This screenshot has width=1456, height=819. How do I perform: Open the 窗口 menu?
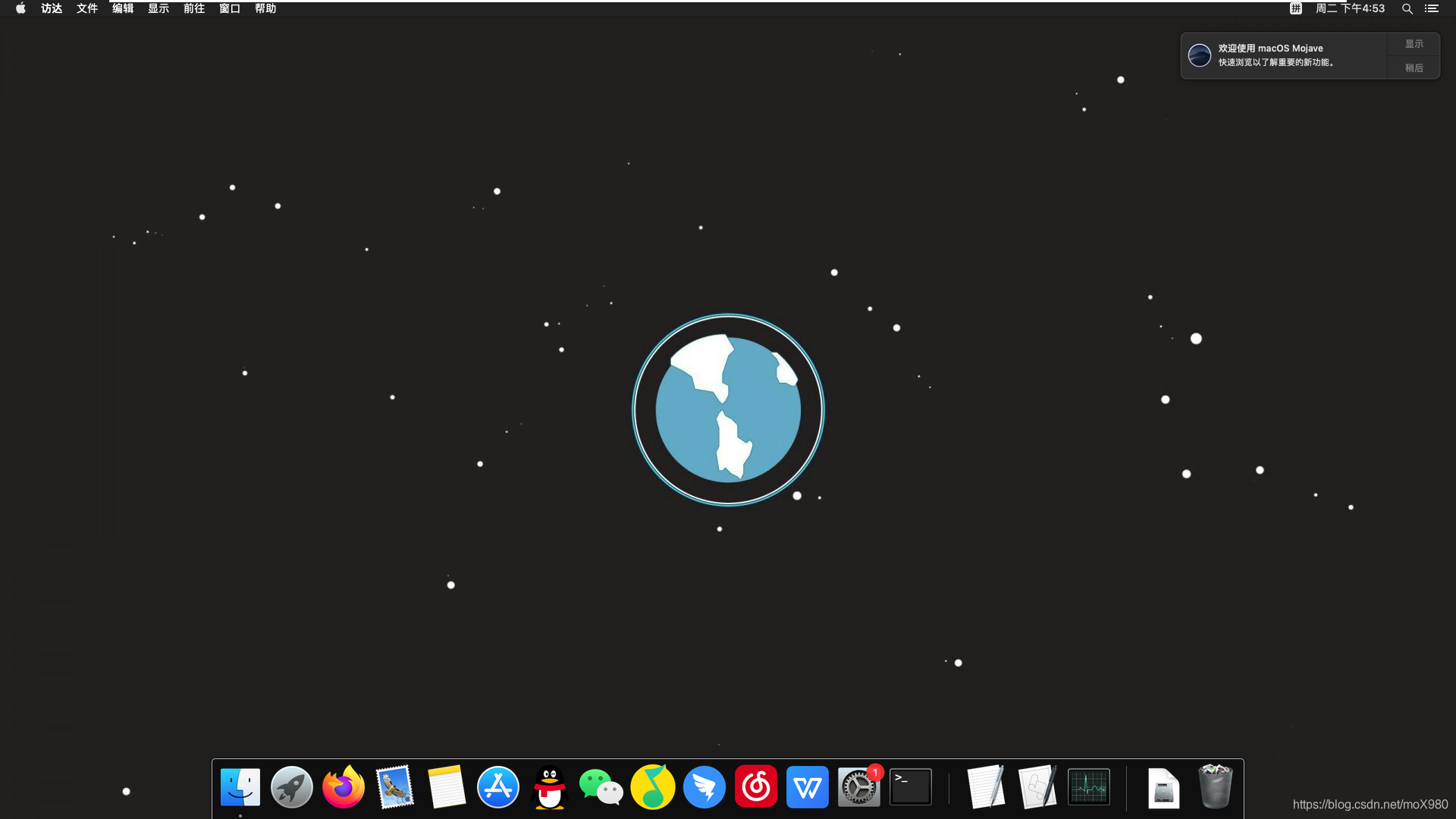pos(230,8)
